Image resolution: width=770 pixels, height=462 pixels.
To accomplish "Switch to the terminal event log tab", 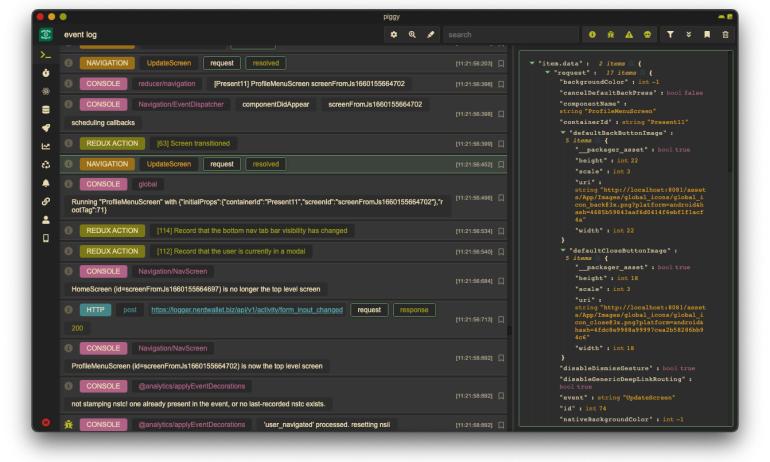I will coord(46,55).
